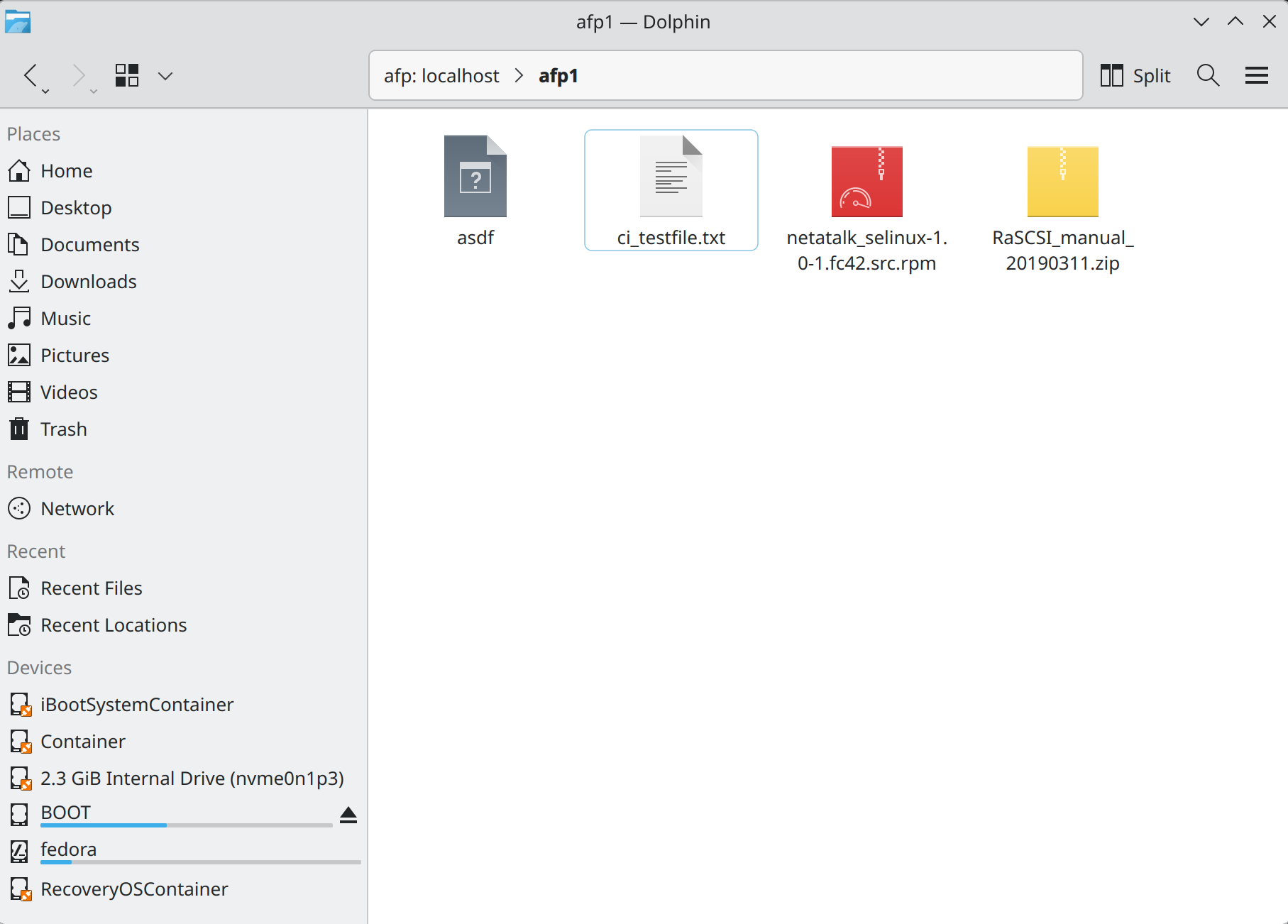The width and height of the screenshot is (1288, 924).
Task: Open Recent Locations from the sidebar
Action: tap(114, 625)
